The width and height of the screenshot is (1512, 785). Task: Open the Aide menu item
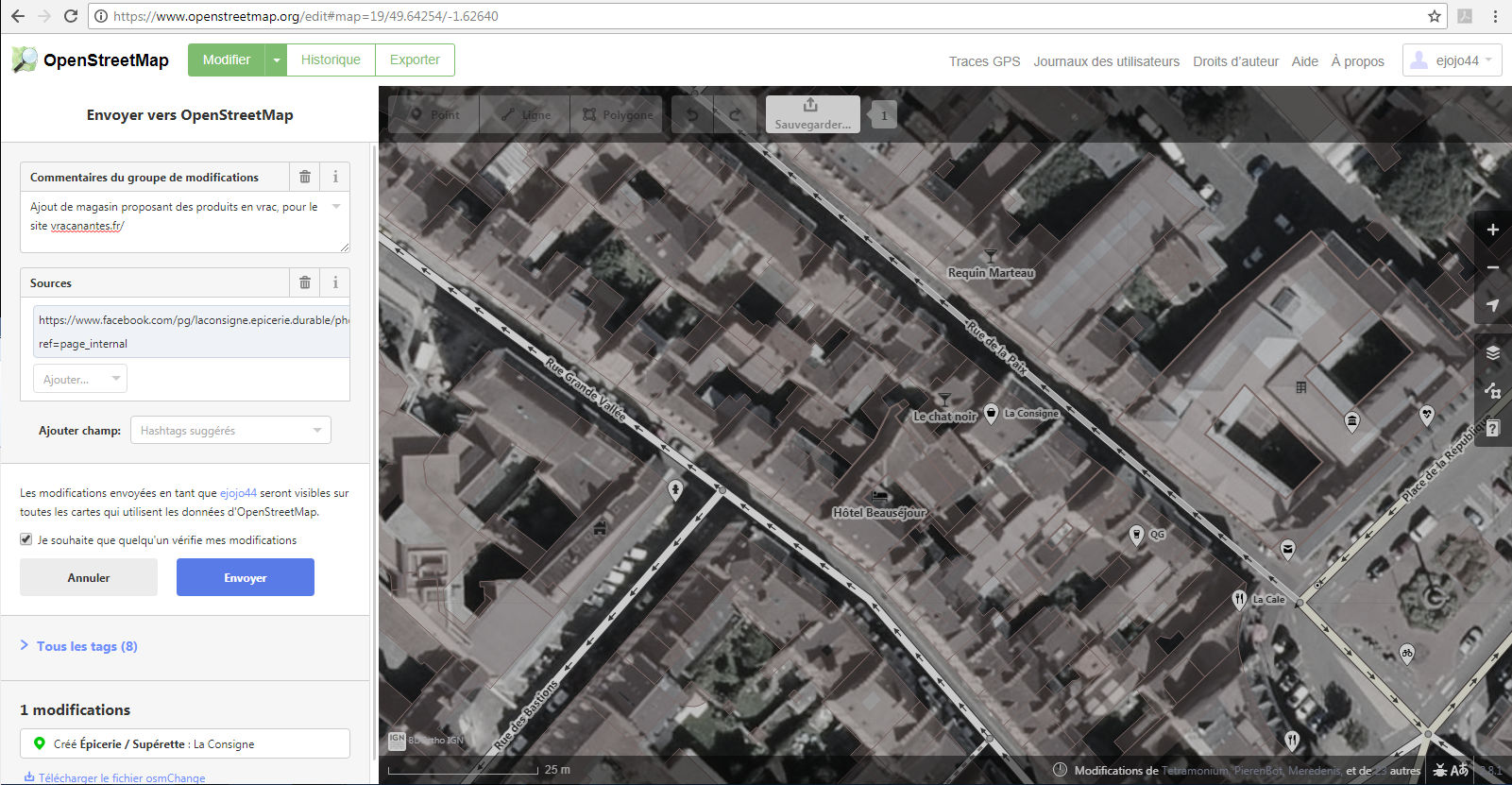point(1304,61)
